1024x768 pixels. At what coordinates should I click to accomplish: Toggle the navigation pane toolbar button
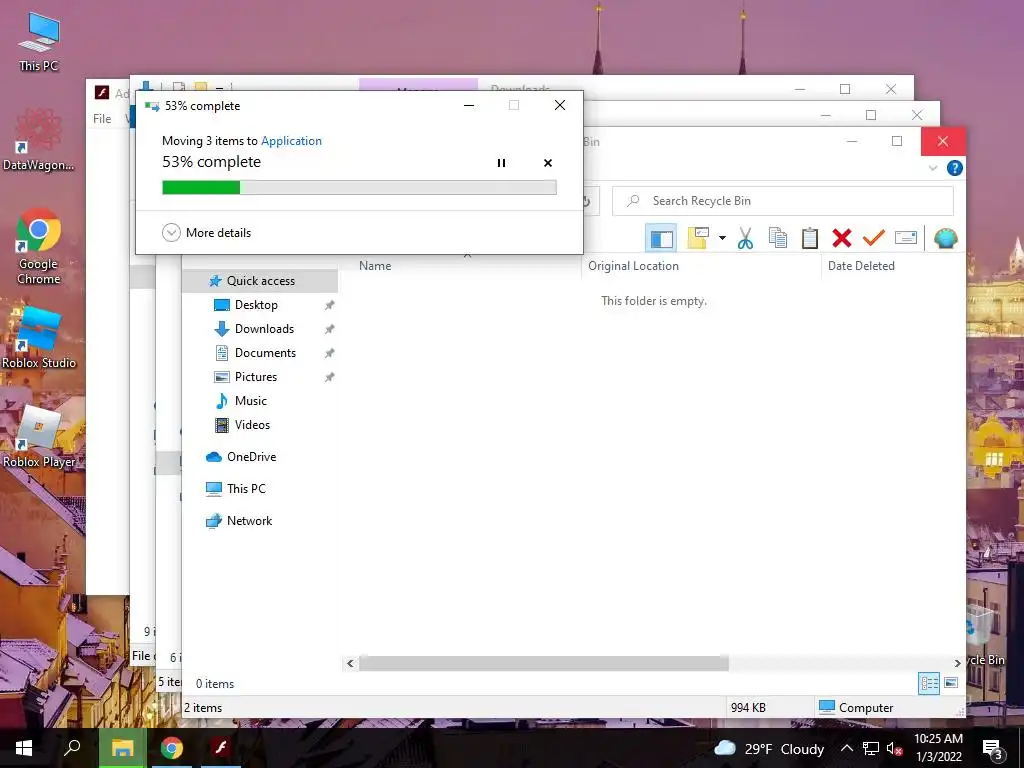click(x=661, y=238)
